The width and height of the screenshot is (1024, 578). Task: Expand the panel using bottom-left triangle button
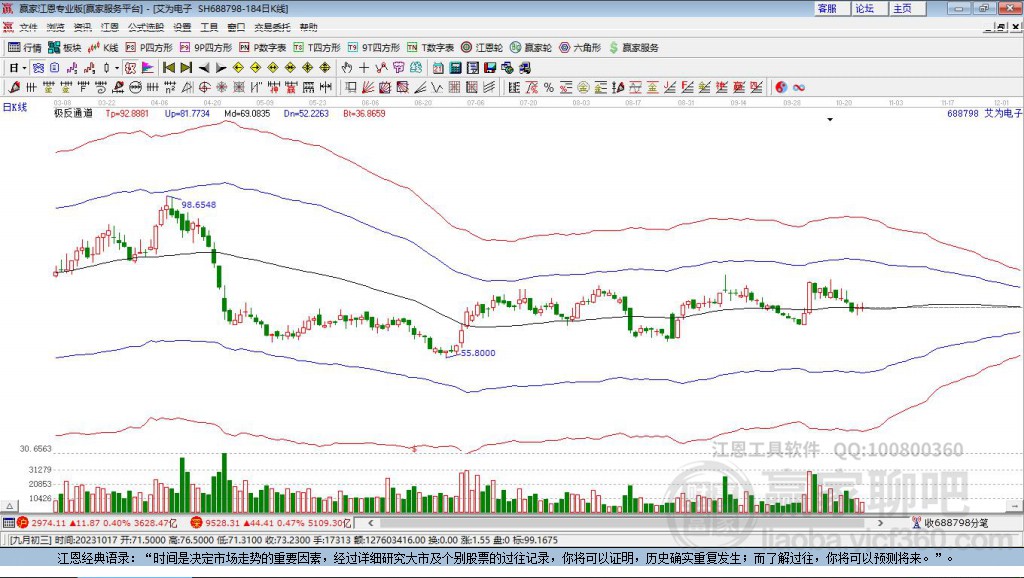tap(10, 506)
